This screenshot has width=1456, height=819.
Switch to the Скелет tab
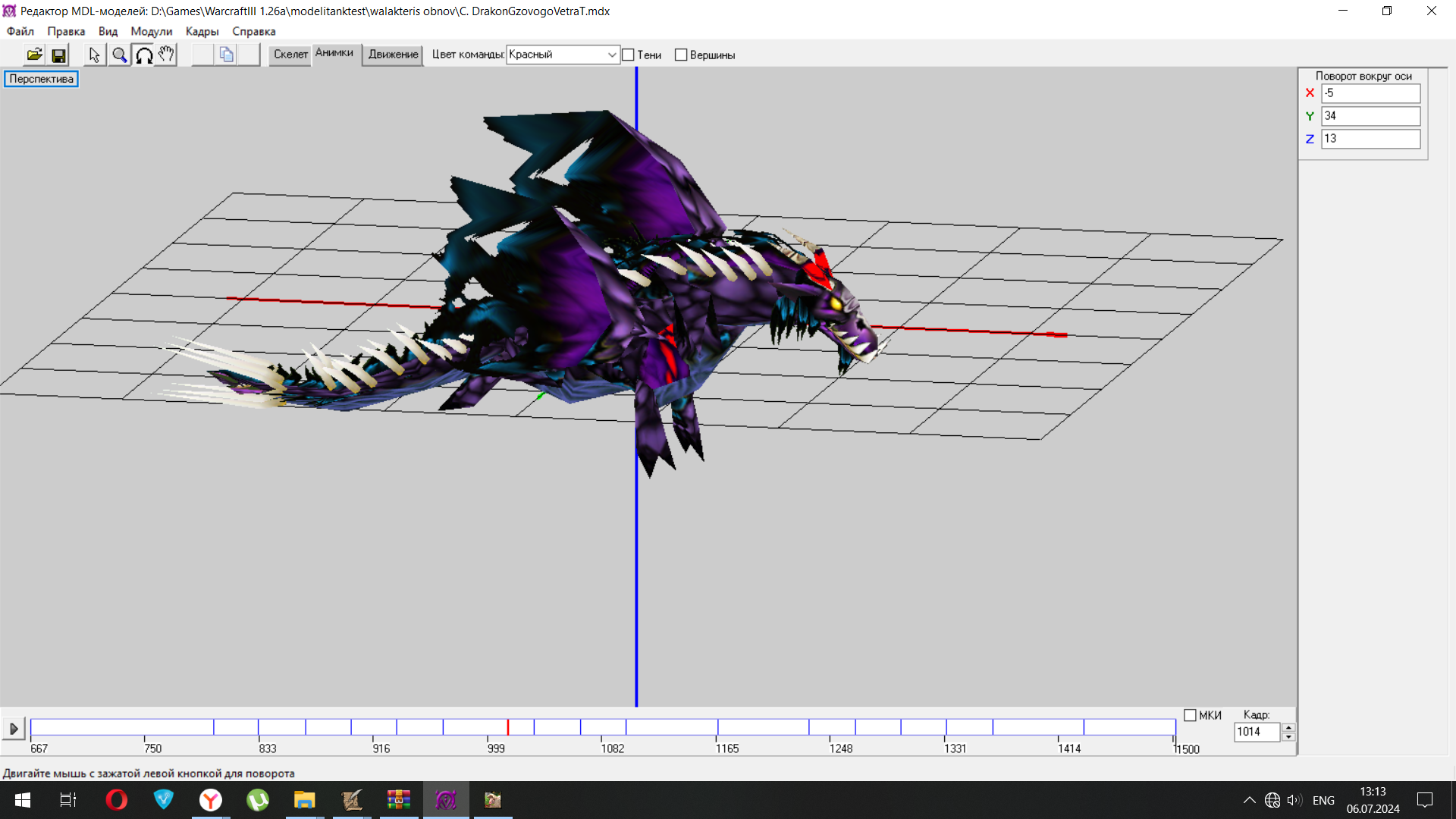click(290, 55)
